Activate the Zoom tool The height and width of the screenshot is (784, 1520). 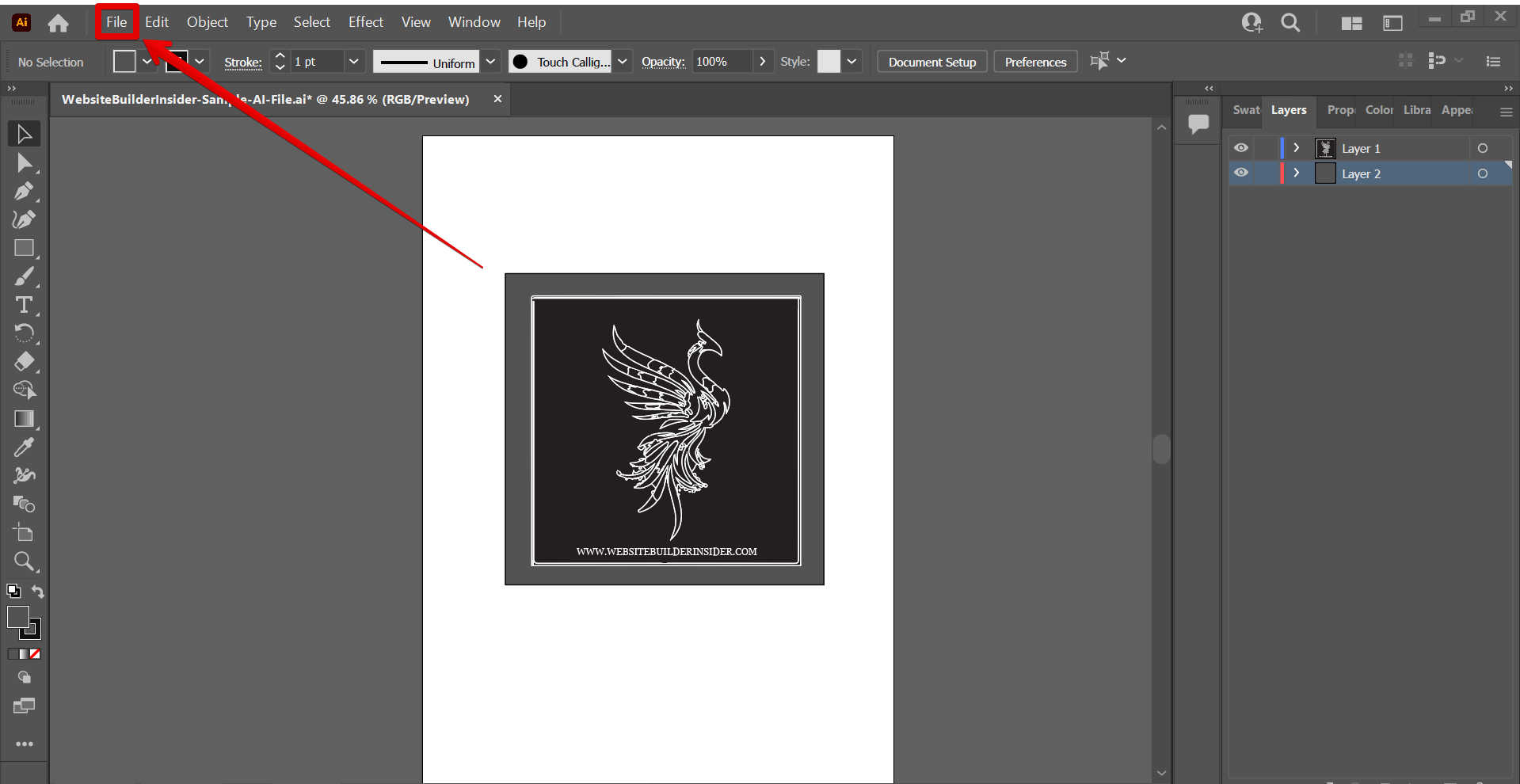pyautogui.click(x=24, y=561)
